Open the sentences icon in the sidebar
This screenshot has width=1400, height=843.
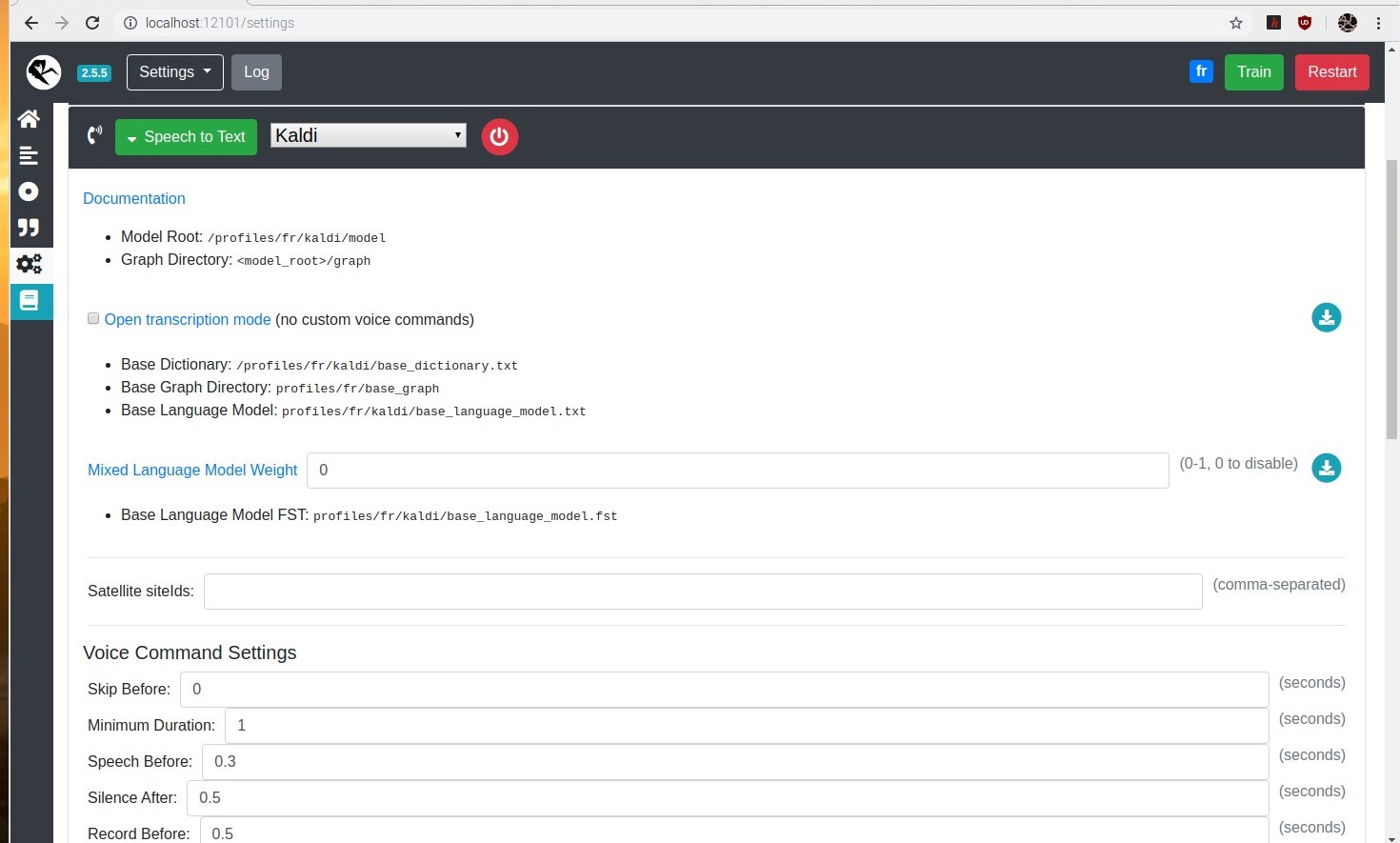[x=29, y=155]
